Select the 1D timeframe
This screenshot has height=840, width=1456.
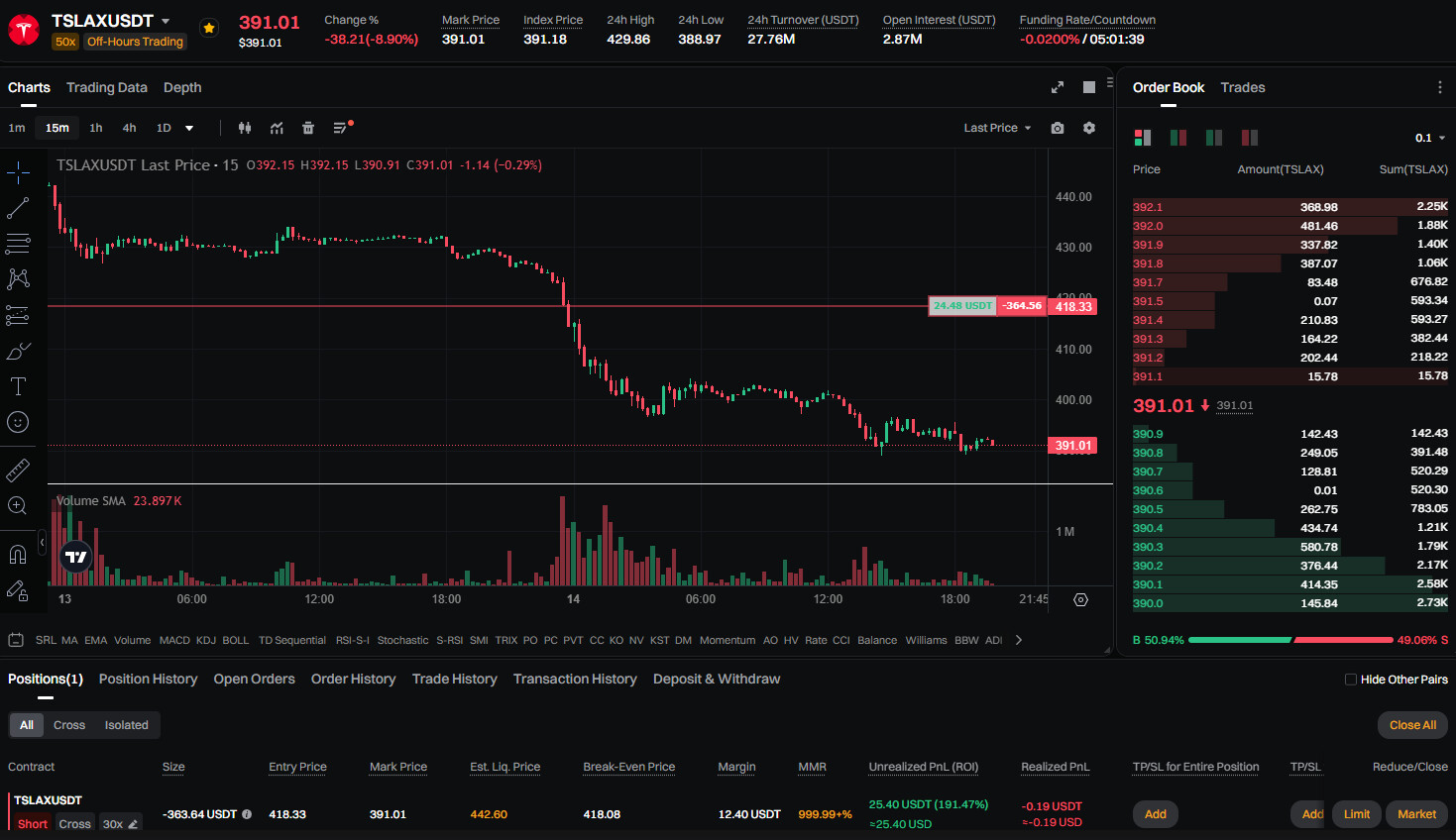(164, 128)
